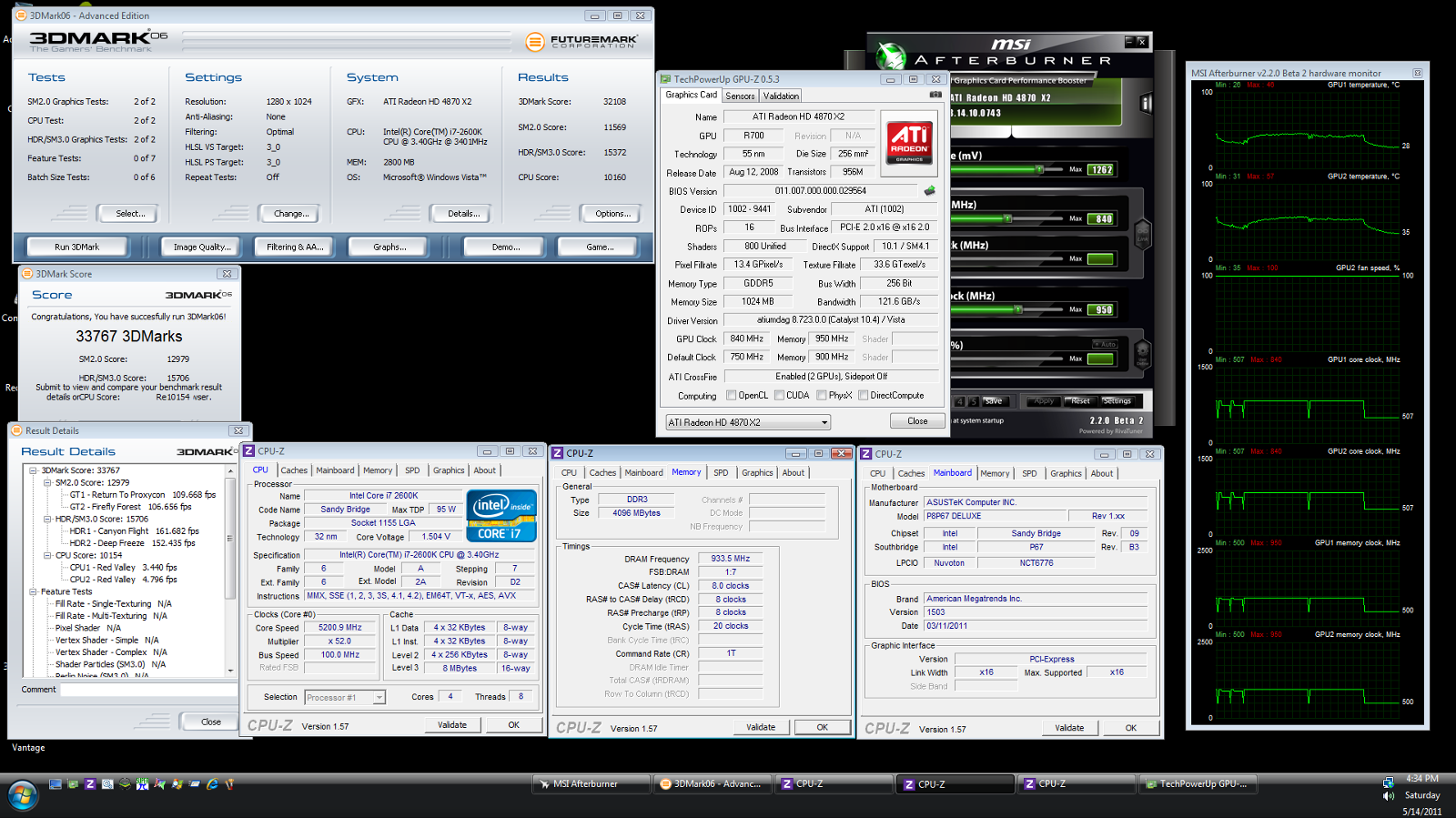
Task: Toggle the Afterburner clock Link button
Action: pos(1143,235)
